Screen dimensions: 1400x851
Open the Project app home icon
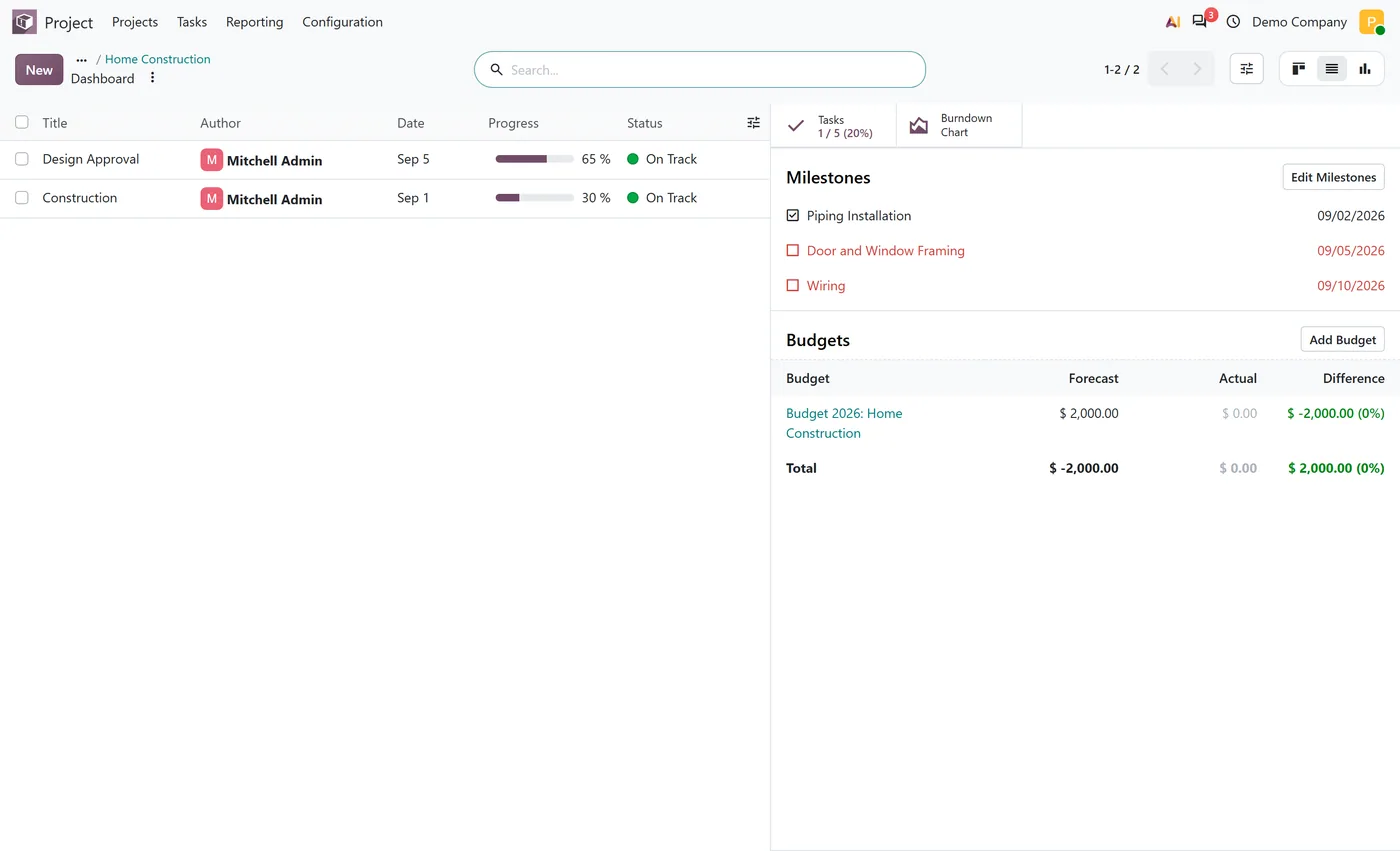[x=24, y=21]
